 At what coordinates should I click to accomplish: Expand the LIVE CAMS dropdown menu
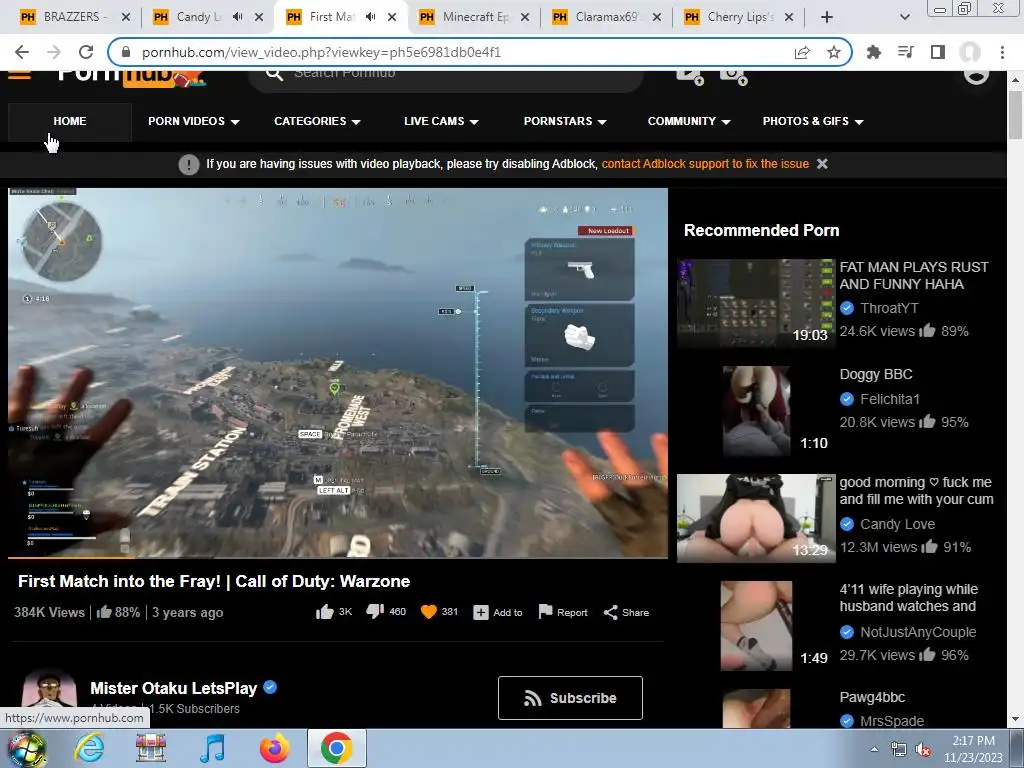click(x=441, y=121)
